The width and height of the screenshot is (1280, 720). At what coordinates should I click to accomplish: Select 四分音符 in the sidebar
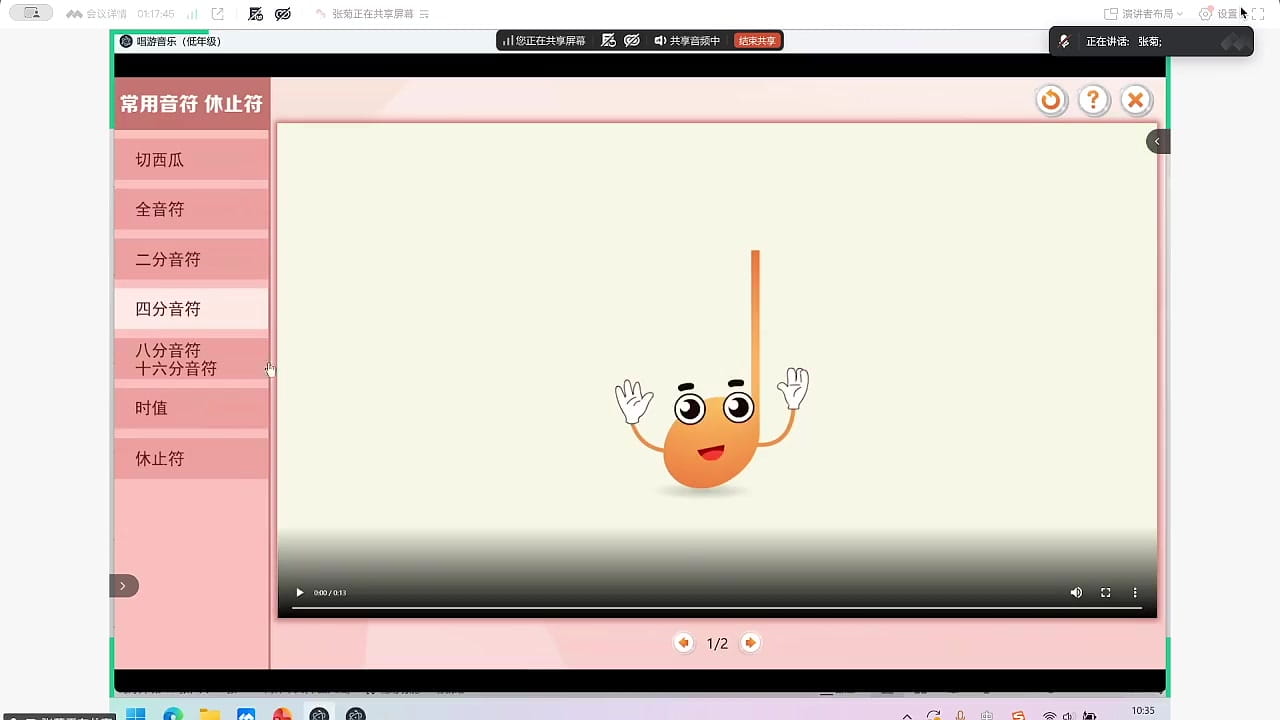(x=191, y=309)
